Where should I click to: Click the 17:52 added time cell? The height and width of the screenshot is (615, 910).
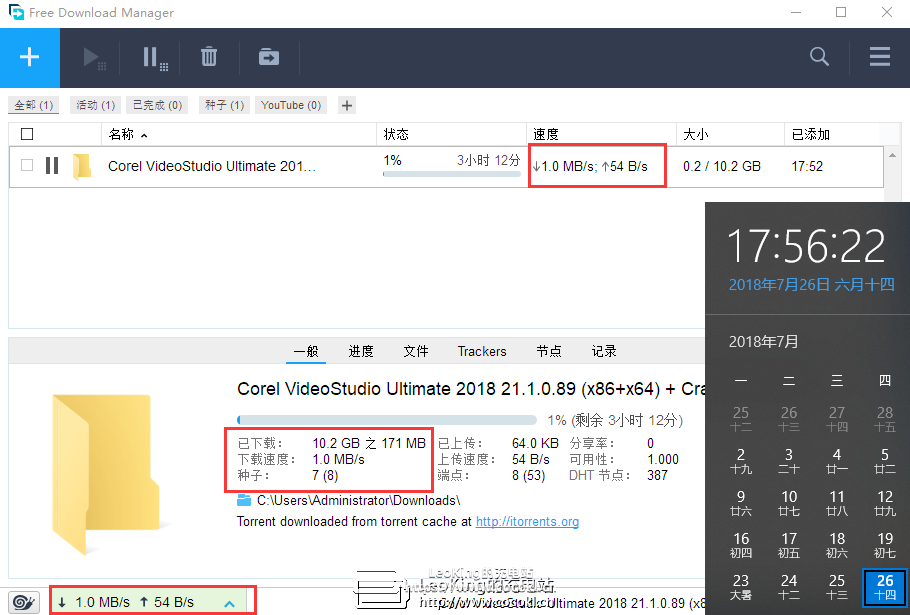pos(807,166)
